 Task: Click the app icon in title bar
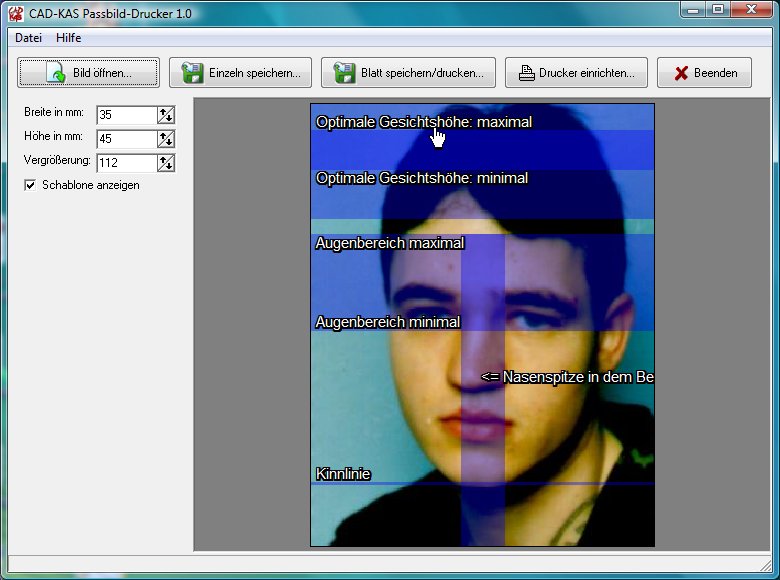click(x=15, y=12)
